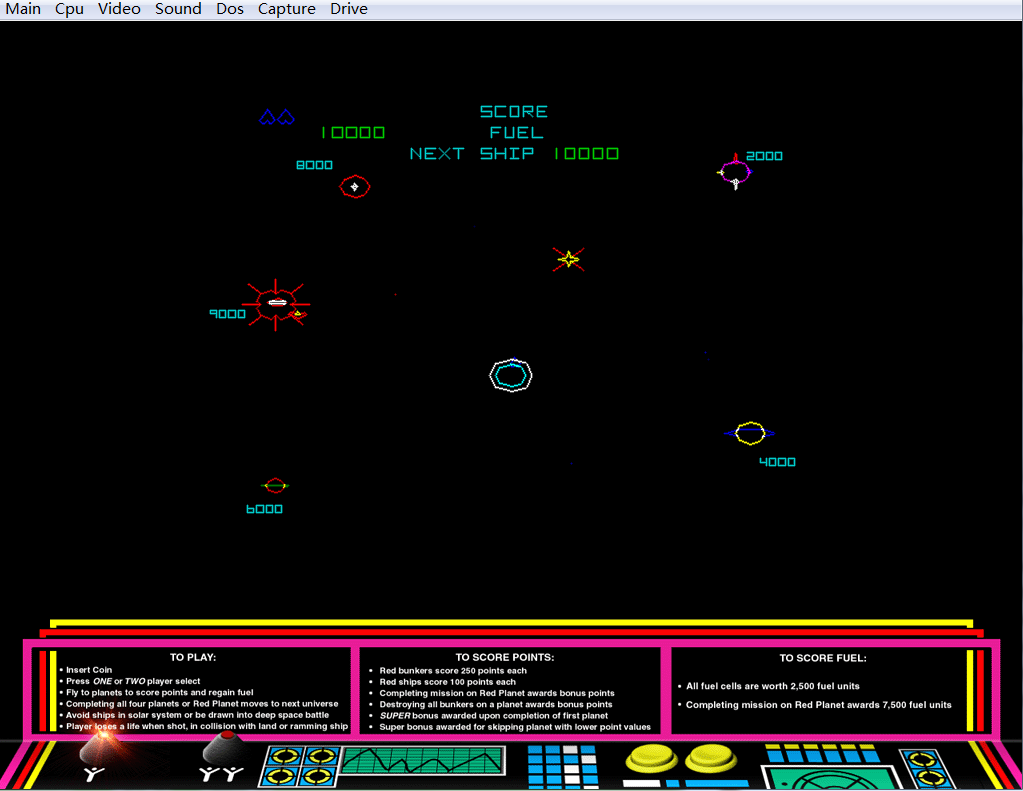The image size is (1023, 791).
Task: Click "Avoid ships in solar system" line
Action: pos(198,715)
